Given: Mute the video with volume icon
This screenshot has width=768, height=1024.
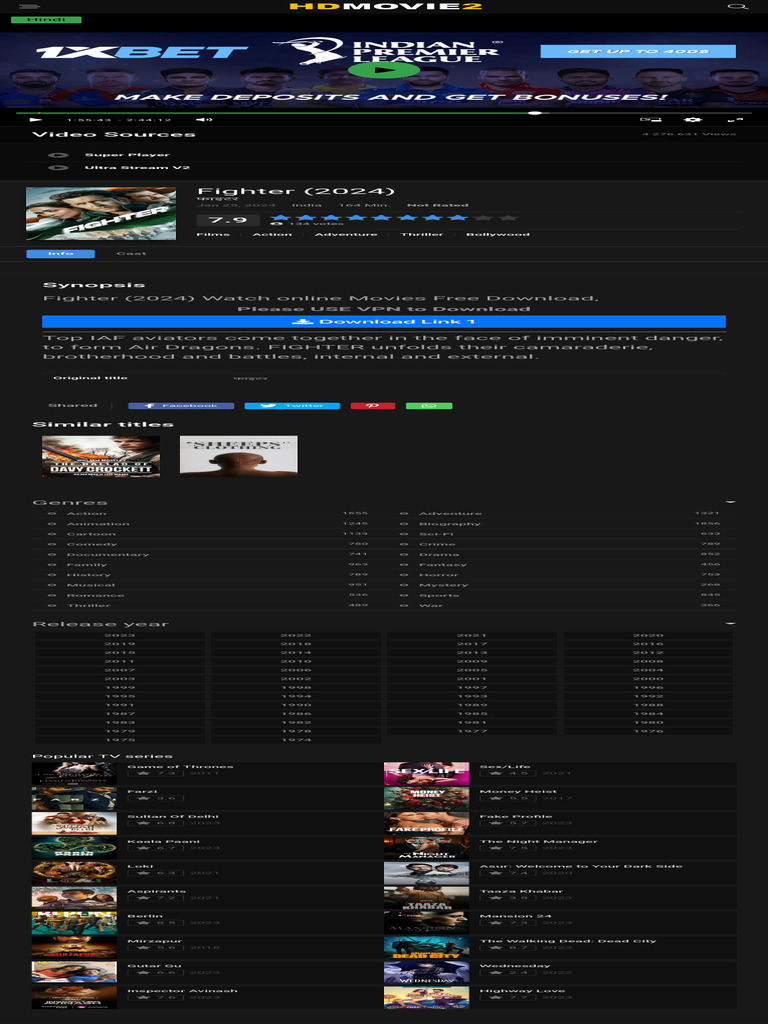Looking at the screenshot, I should pyautogui.click(x=204, y=120).
